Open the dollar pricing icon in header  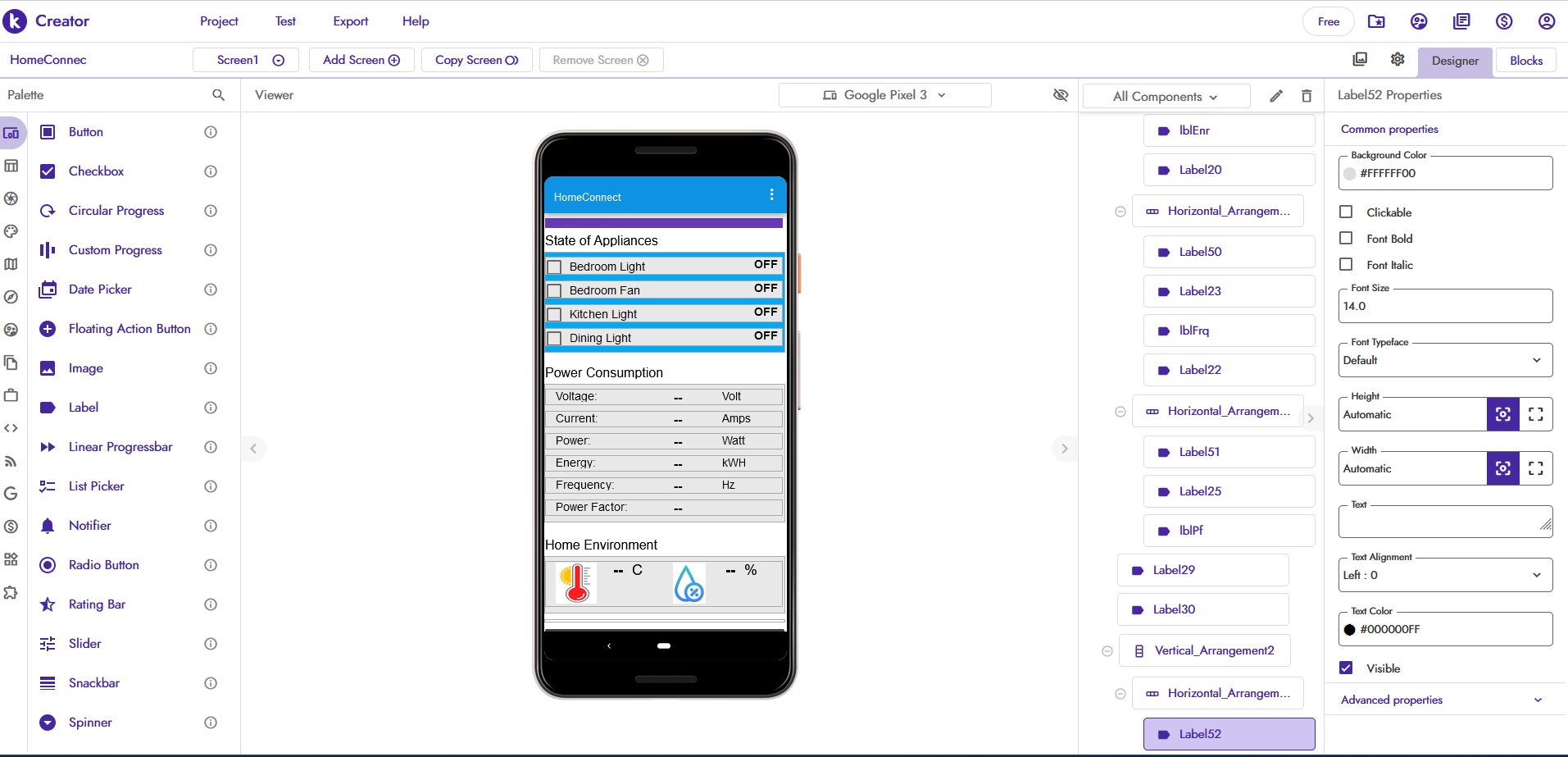click(x=1503, y=21)
